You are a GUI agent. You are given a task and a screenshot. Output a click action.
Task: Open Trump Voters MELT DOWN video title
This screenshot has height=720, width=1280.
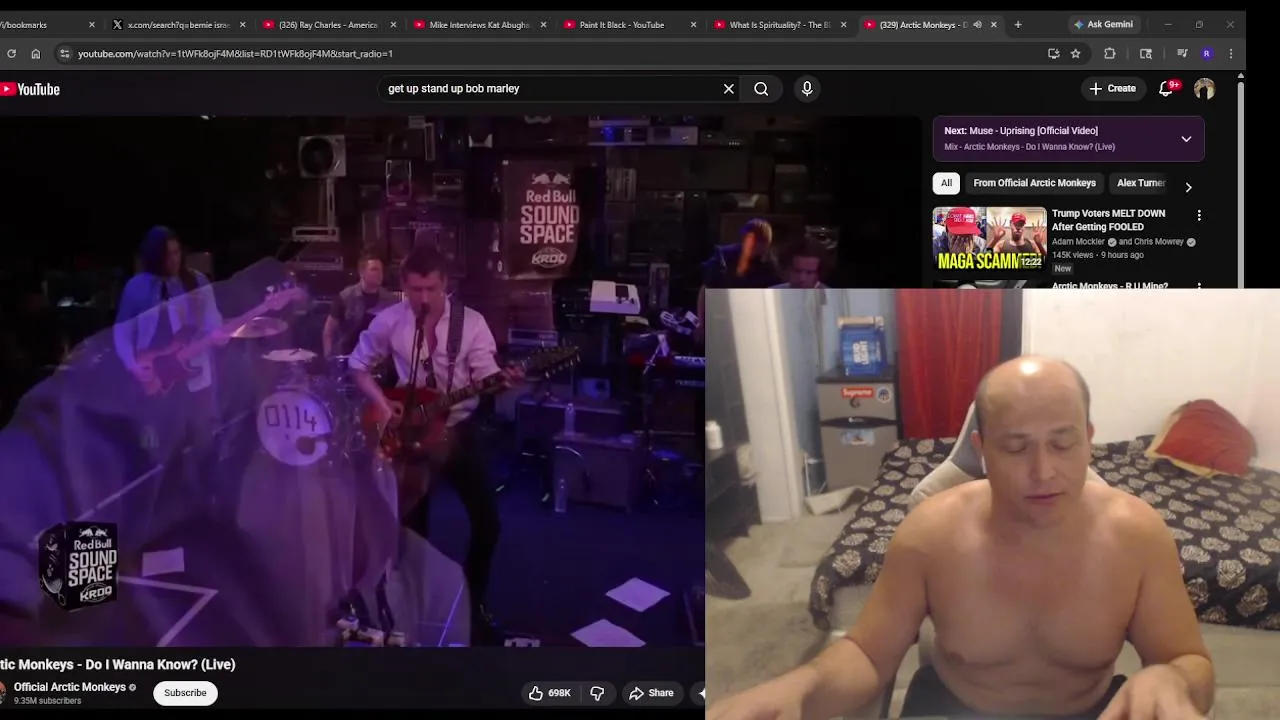(1108, 220)
